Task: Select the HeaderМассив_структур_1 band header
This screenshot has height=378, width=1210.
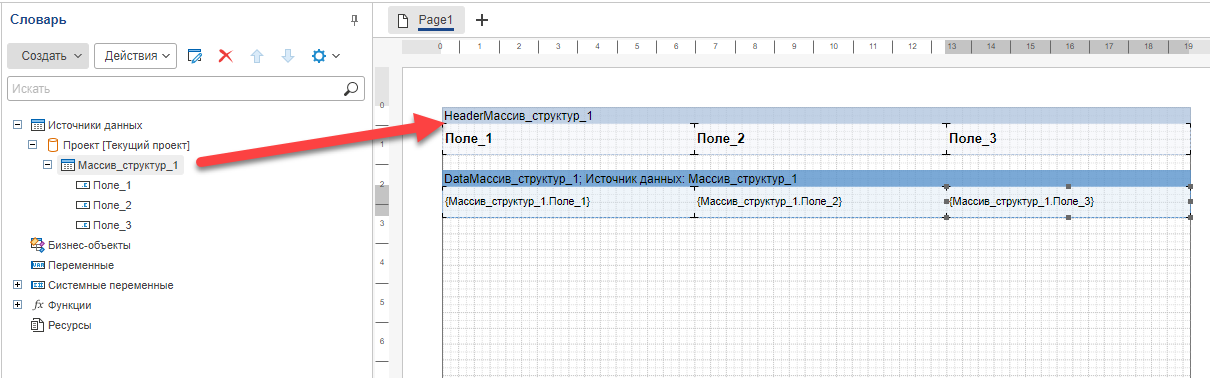Action: tap(816, 116)
